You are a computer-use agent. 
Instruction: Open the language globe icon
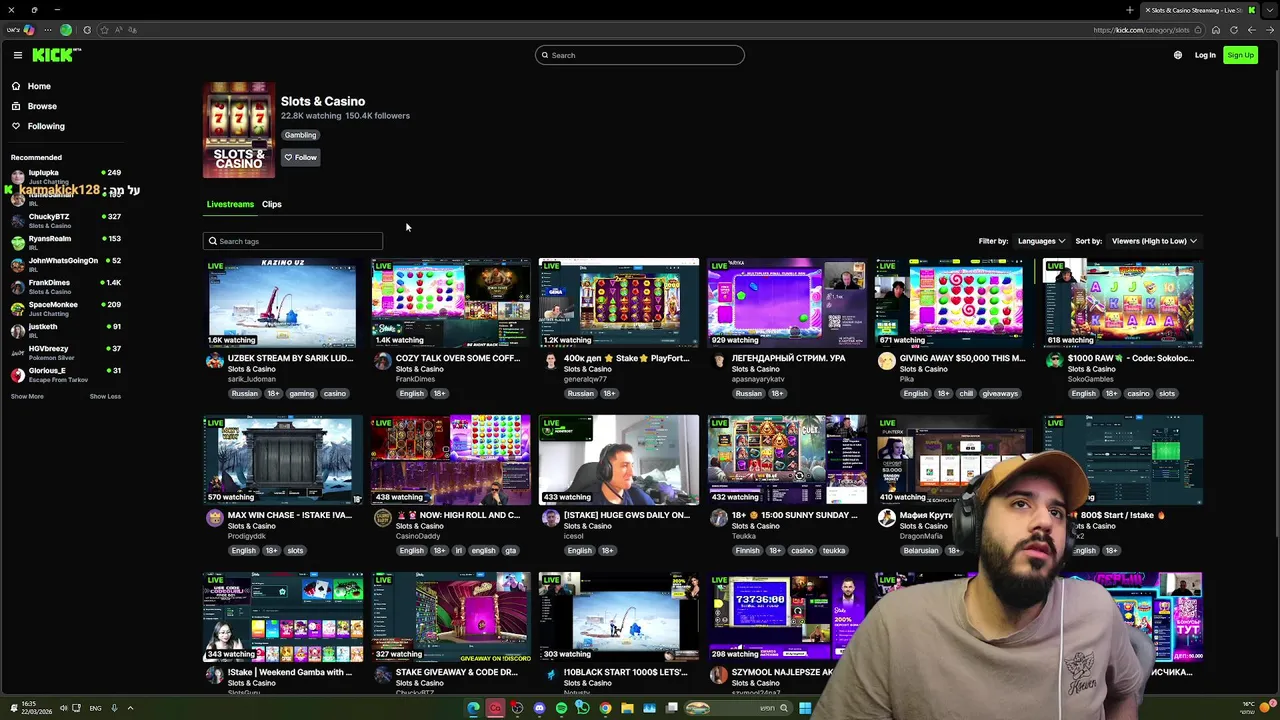1178,55
